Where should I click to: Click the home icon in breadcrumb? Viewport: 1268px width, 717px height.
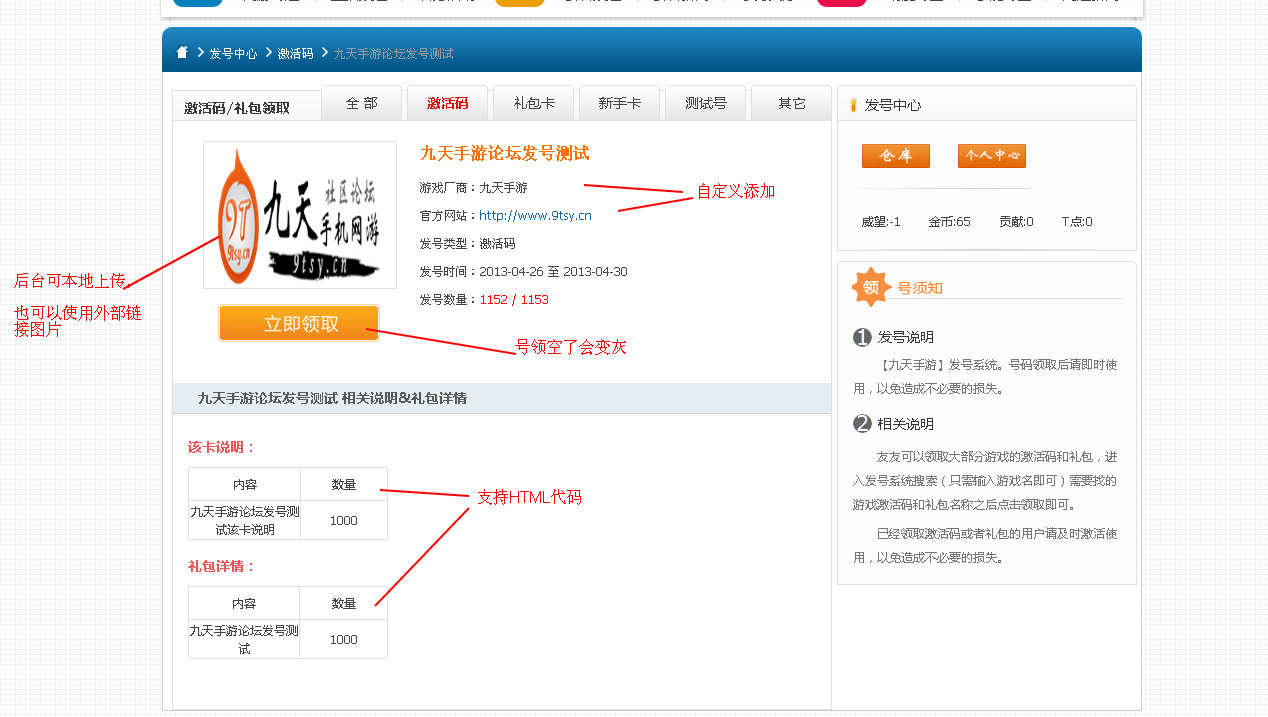[182, 53]
